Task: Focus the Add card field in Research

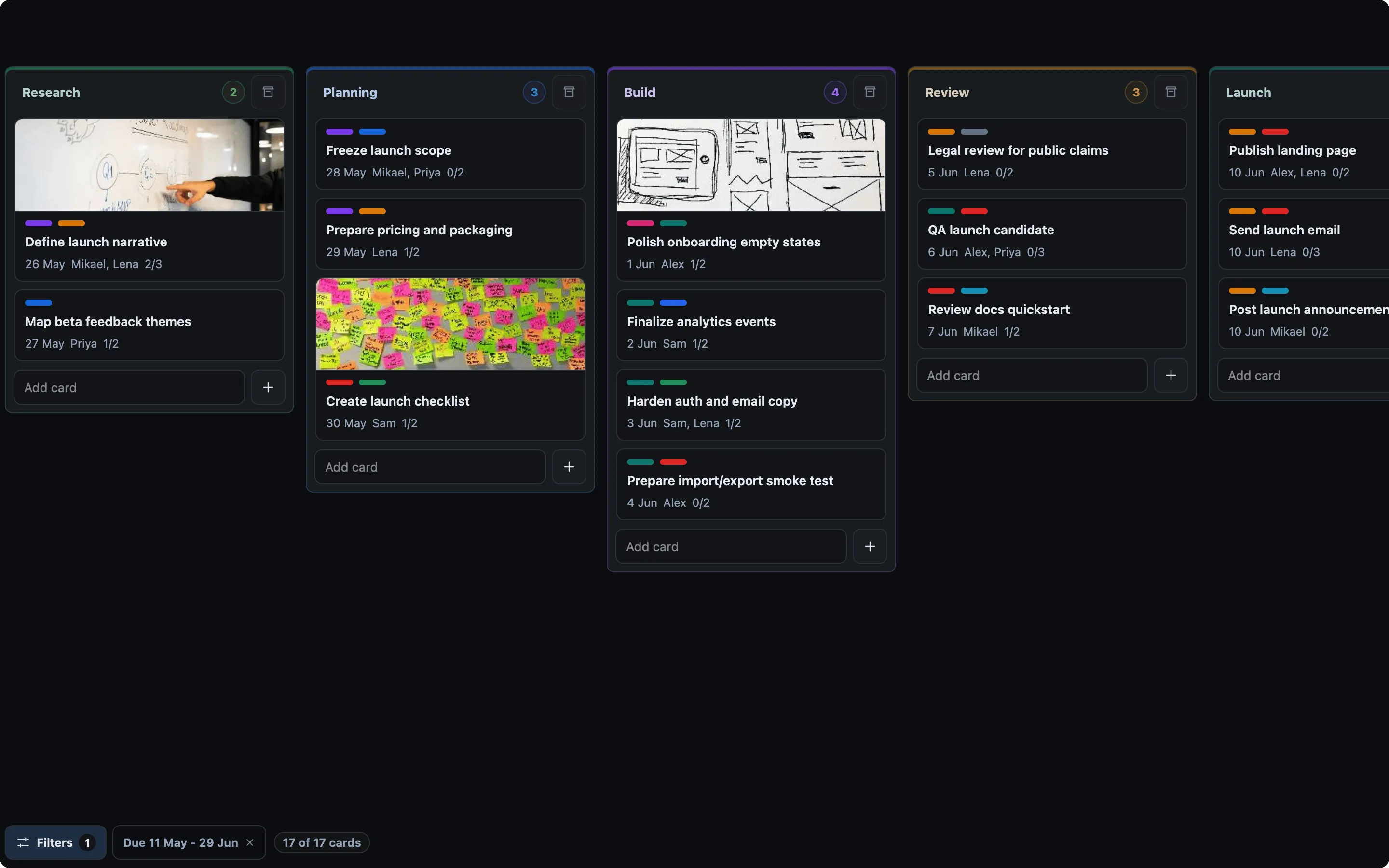Action: [x=130, y=388]
